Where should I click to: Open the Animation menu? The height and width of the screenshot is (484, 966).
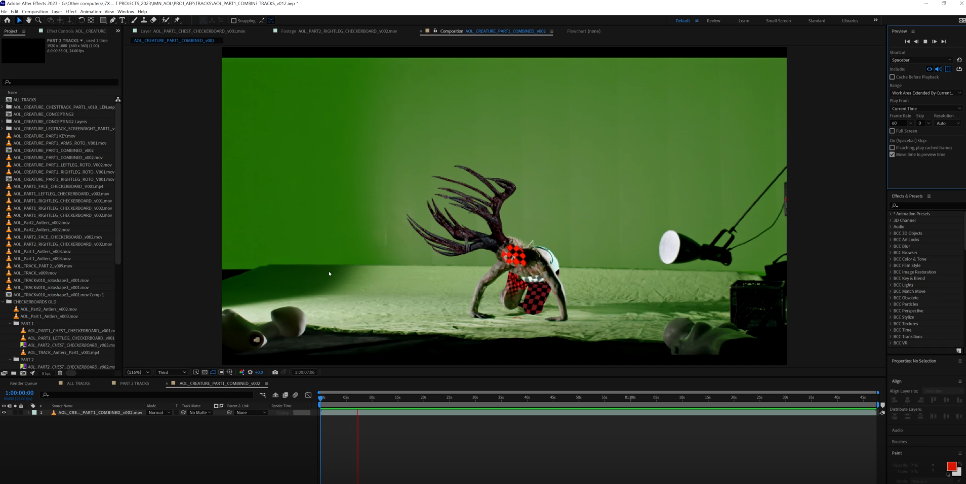91,12
